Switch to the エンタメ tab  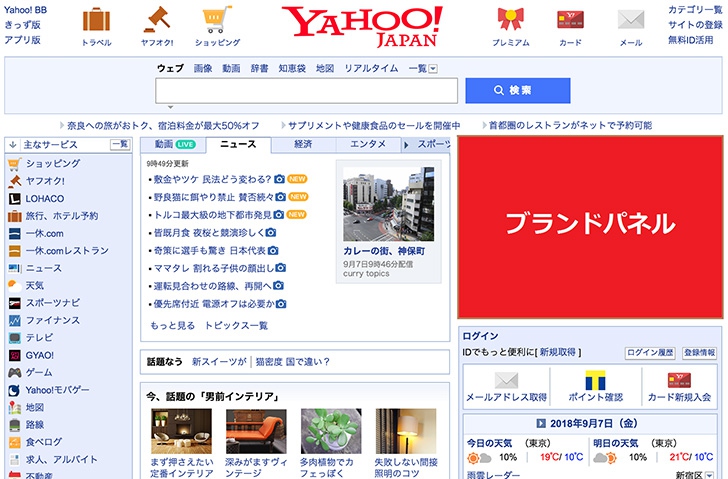(368, 144)
